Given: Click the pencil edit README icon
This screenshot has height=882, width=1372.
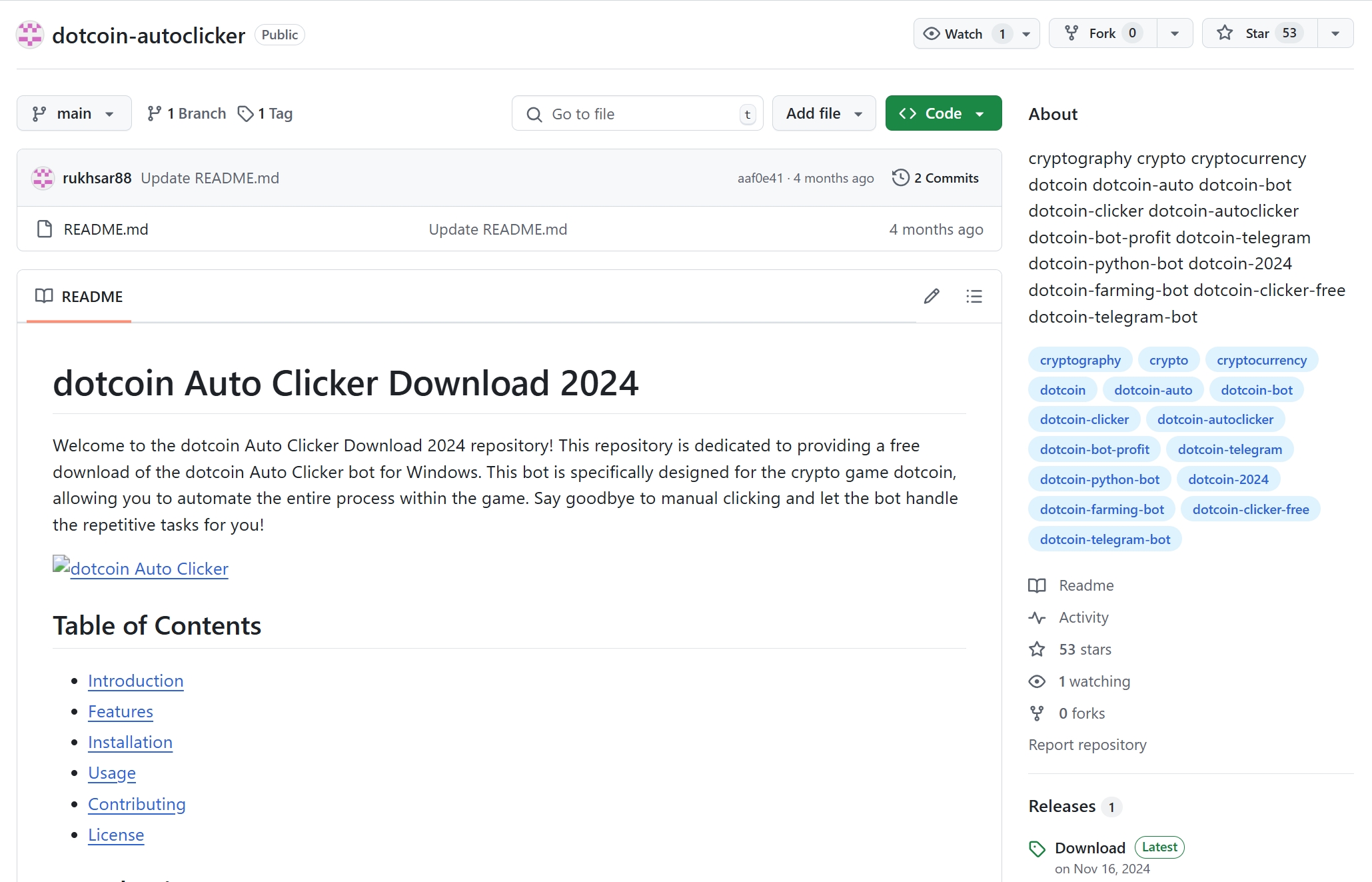Looking at the screenshot, I should click(x=932, y=296).
